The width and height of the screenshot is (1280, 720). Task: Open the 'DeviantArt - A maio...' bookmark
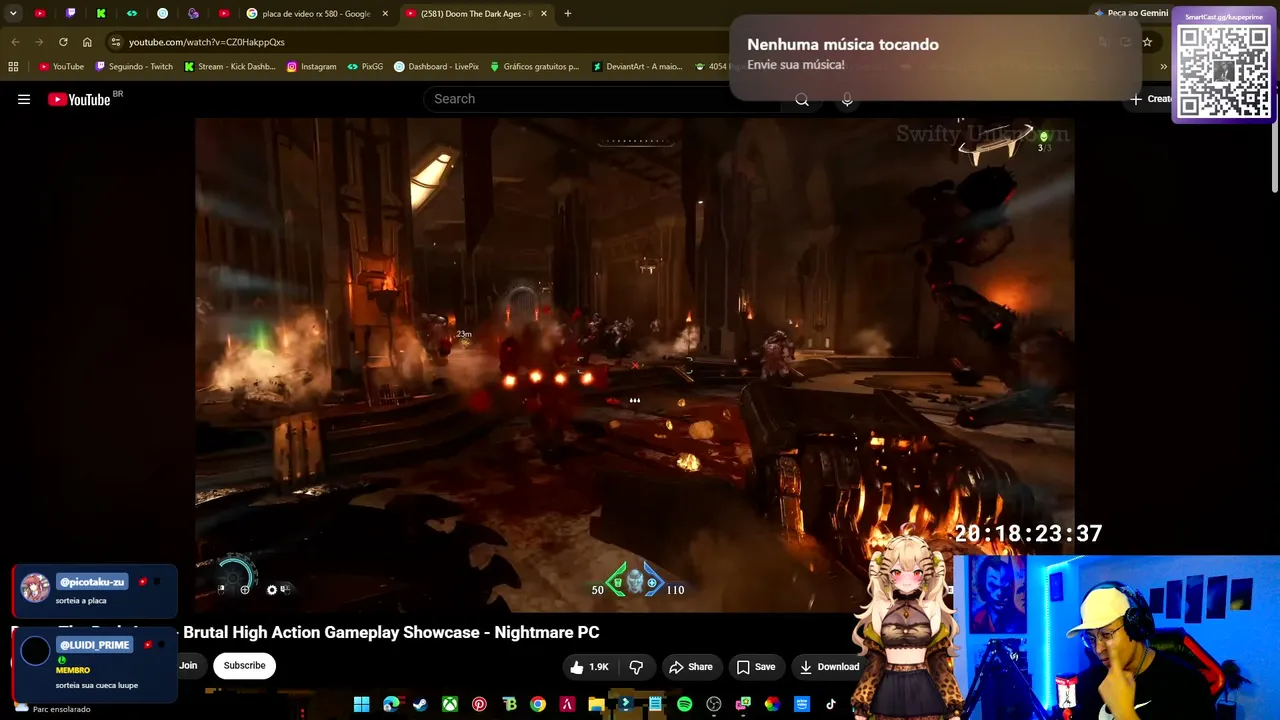[637, 67]
